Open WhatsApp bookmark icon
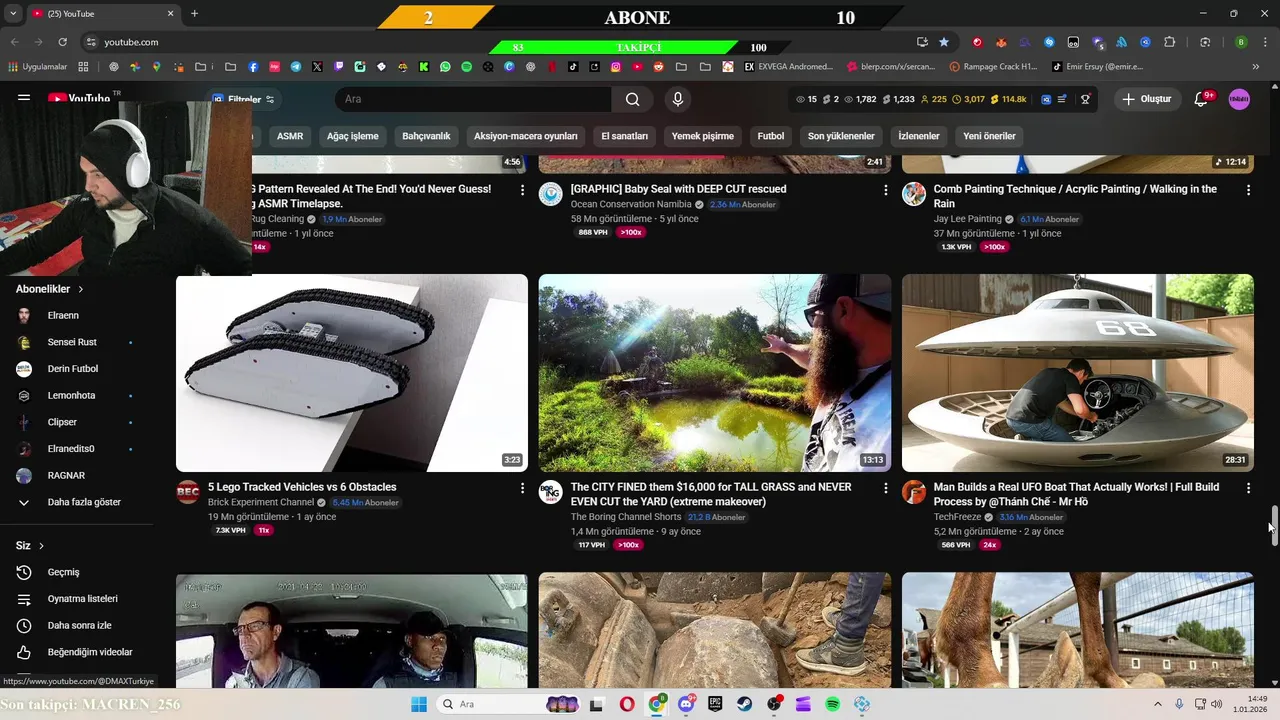The image size is (1280, 720). point(445,67)
